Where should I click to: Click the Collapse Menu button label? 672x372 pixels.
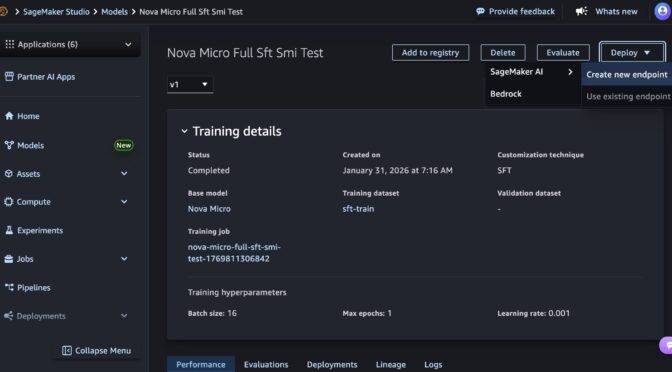(x=103, y=351)
